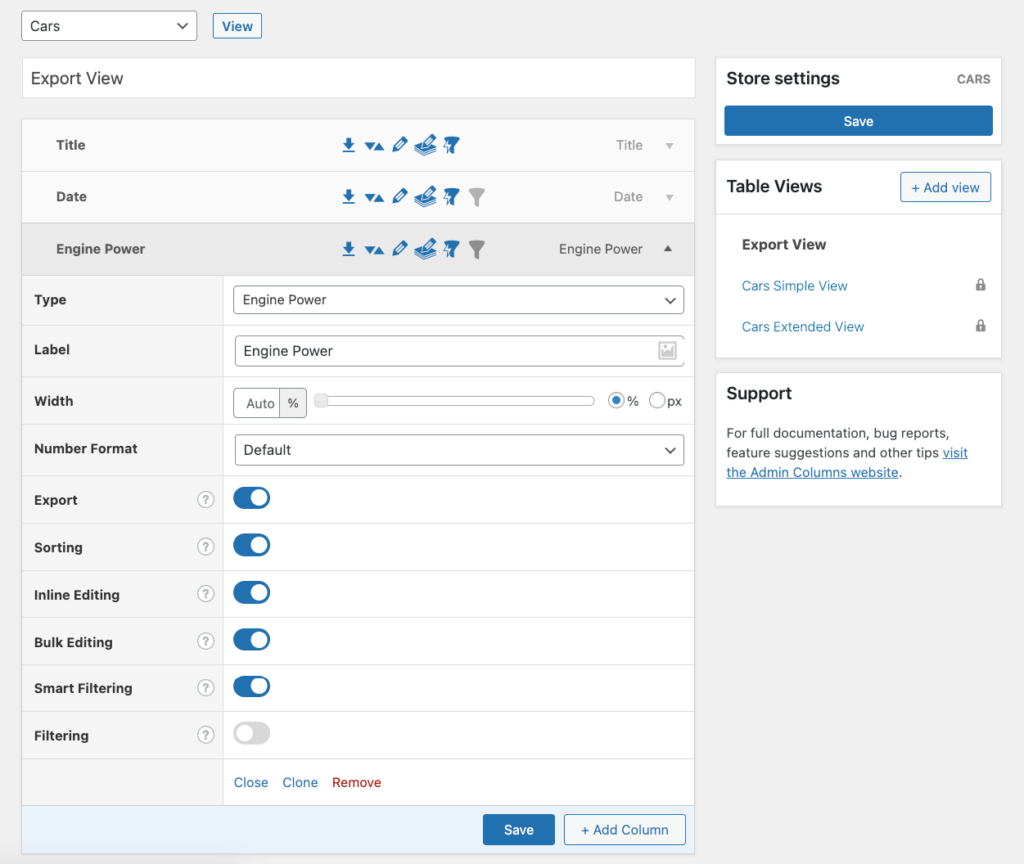Image resolution: width=1024 pixels, height=864 pixels.
Task: Click Save under Store settings
Action: pyautogui.click(x=857, y=121)
